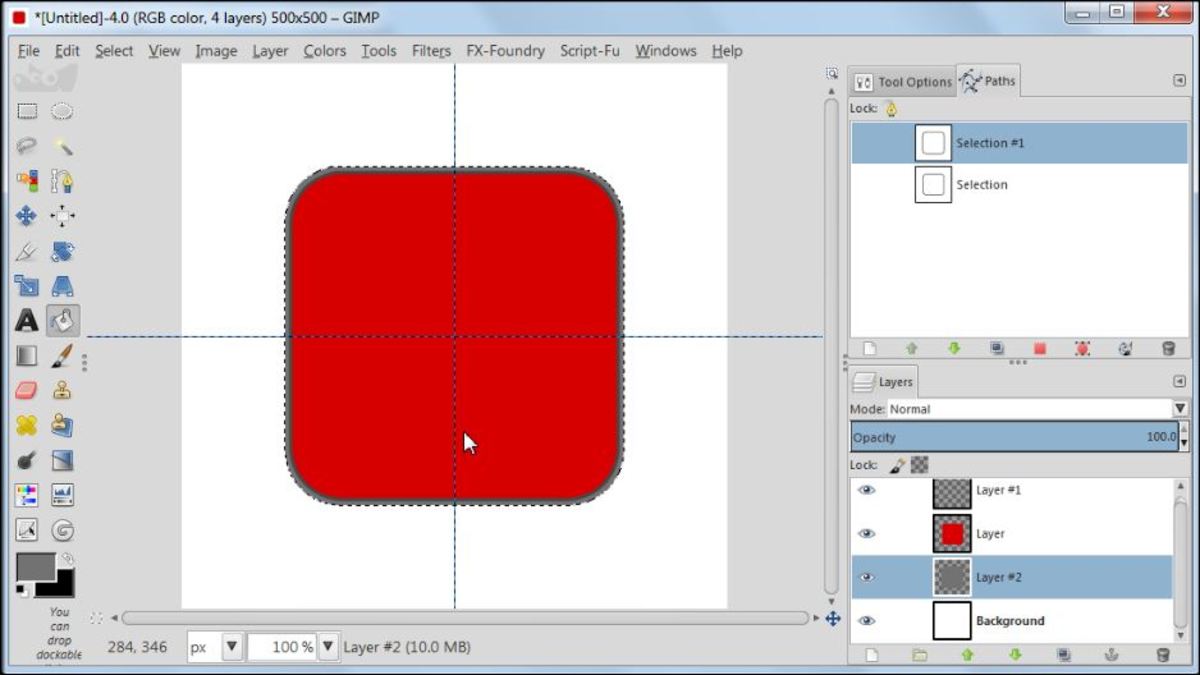Viewport: 1200px width, 675px height.
Task: Select the Rectangle Select tool
Action: tap(27, 110)
